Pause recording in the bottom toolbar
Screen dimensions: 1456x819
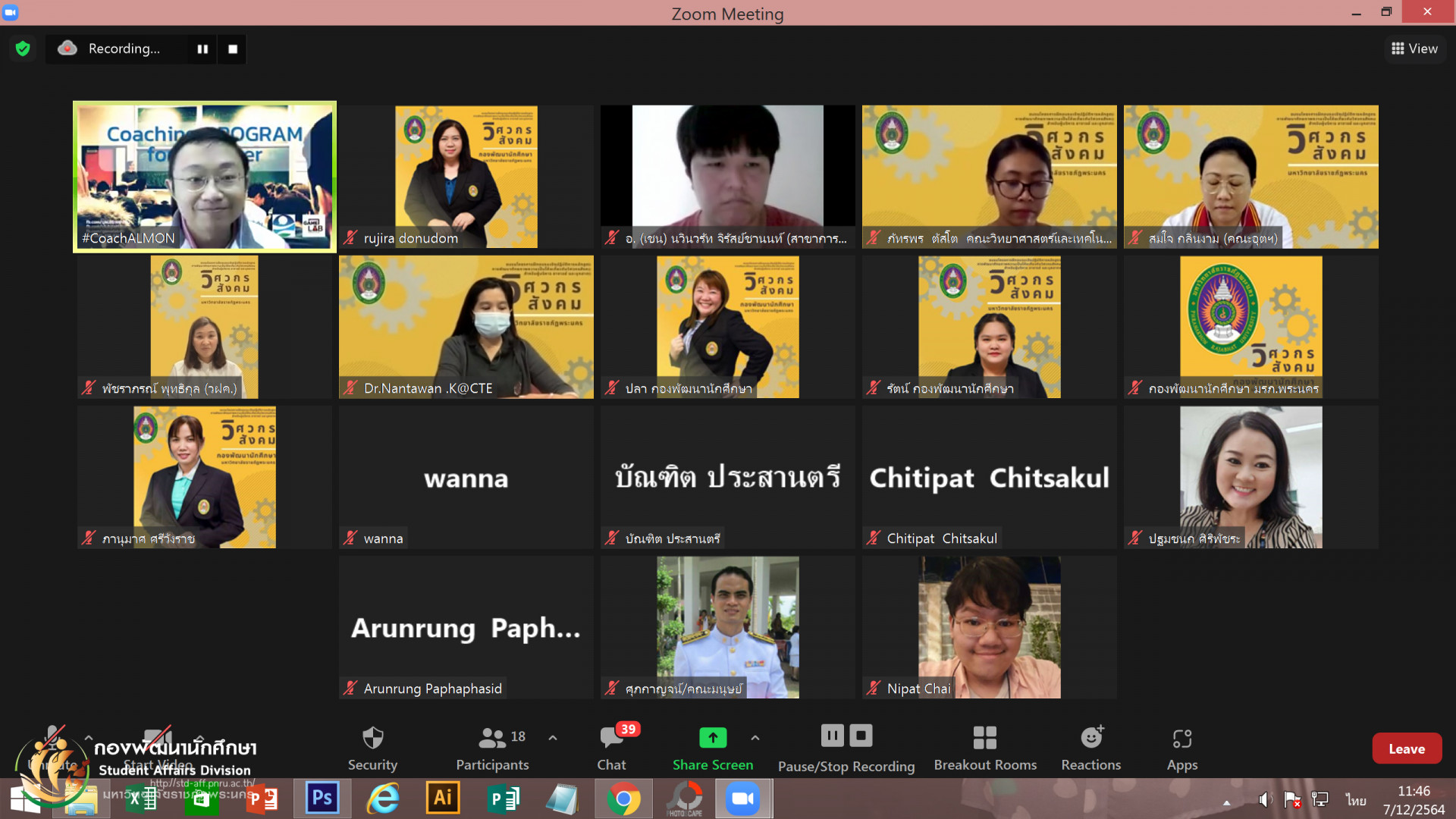click(x=832, y=735)
